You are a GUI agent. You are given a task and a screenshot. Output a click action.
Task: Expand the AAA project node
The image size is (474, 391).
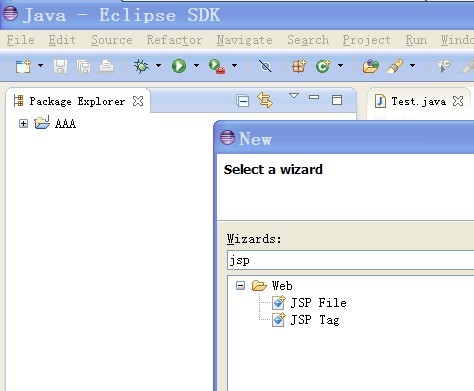pyautogui.click(x=23, y=124)
